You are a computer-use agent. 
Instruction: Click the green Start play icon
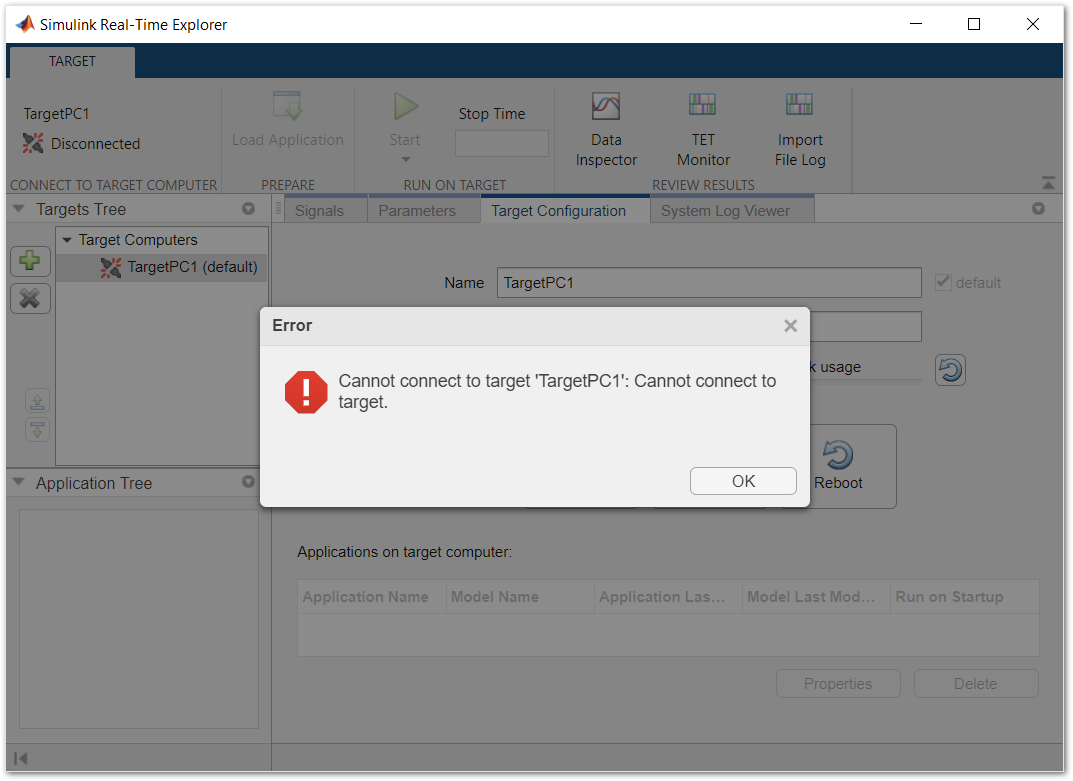406,106
